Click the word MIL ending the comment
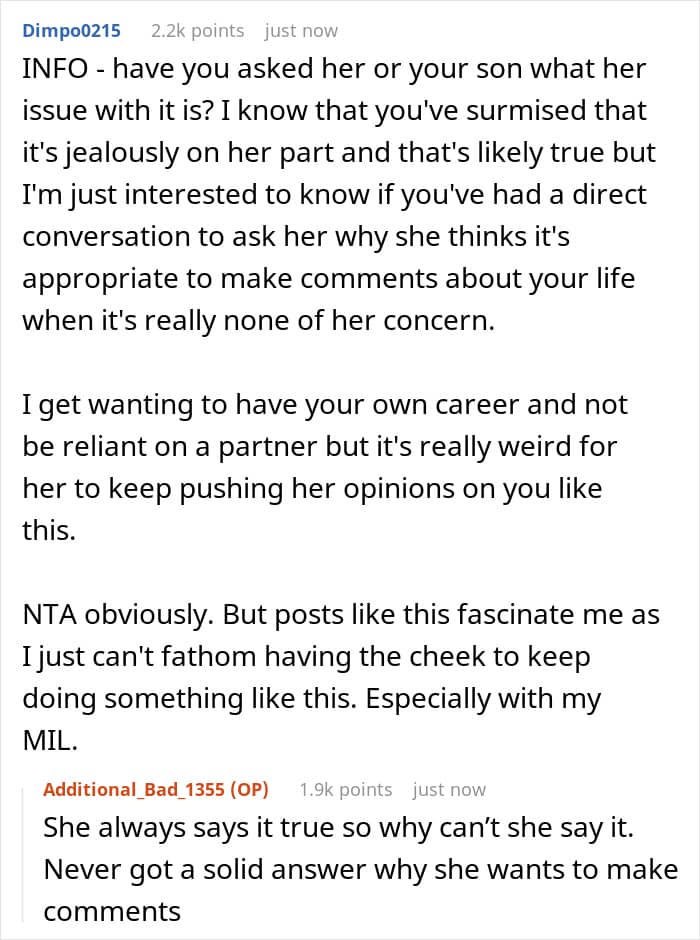This screenshot has width=700, height=940. click(43, 741)
